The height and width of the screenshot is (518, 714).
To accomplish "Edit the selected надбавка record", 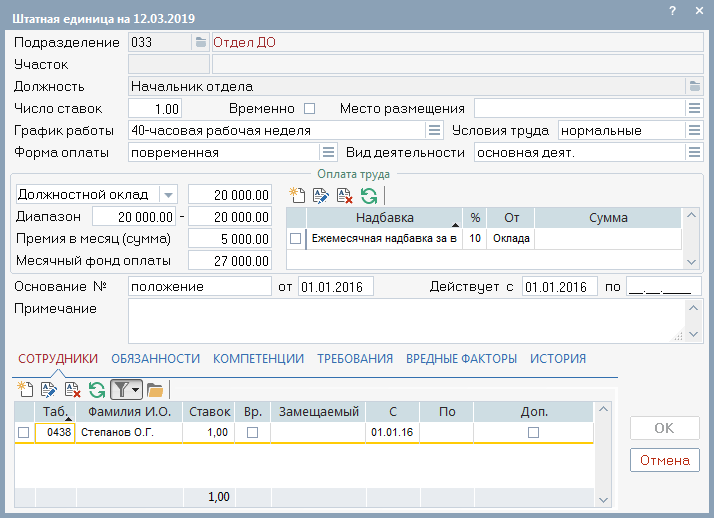I will pos(321,196).
